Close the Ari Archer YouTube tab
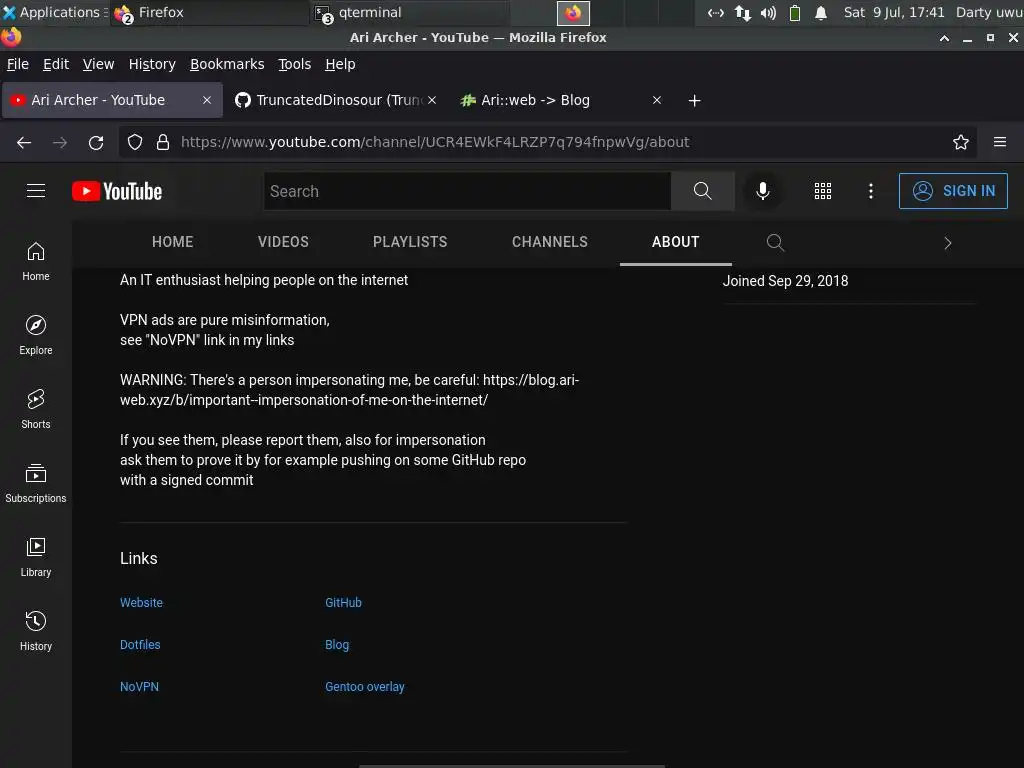This screenshot has height=768, width=1024. point(207,100)
